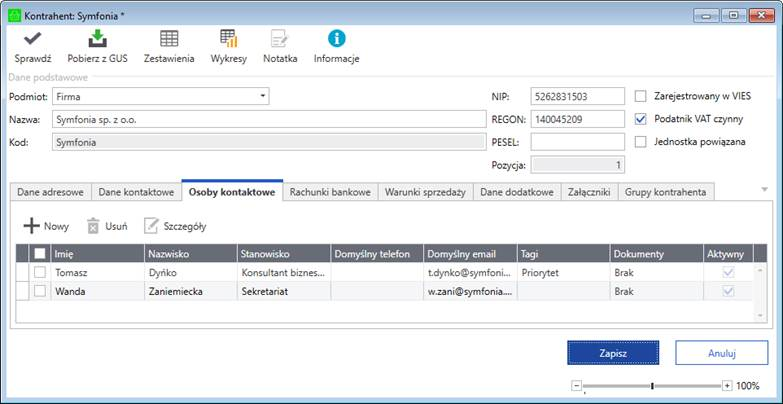
Task: Open the tab overflow arrow at right
Action: [x=765, y=189]
